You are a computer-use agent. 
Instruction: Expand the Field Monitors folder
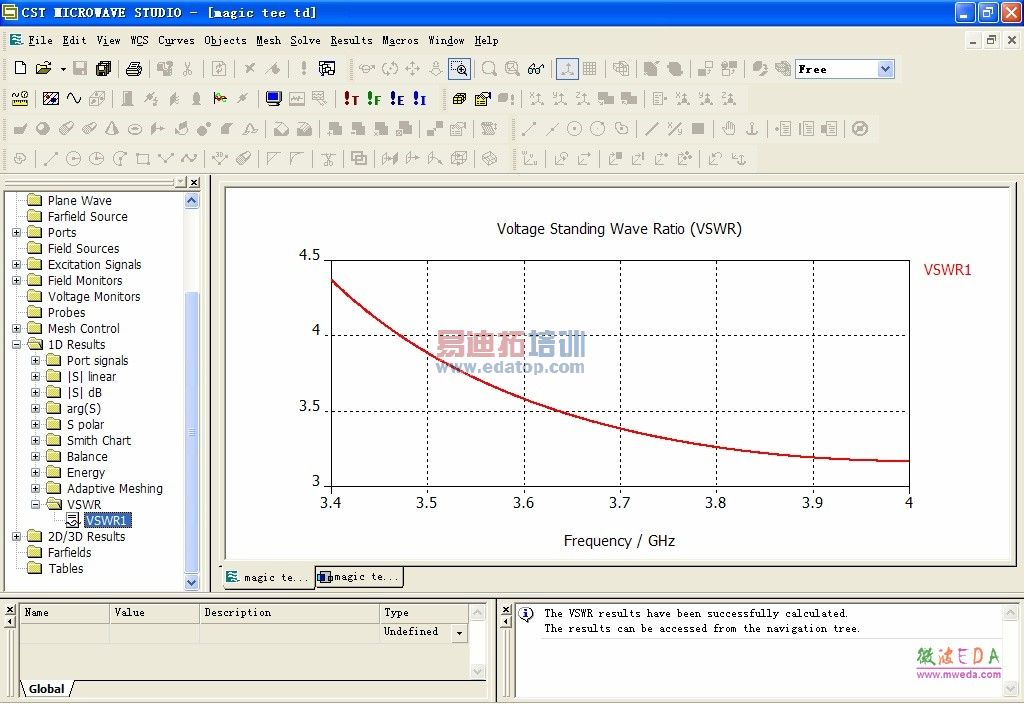tap(16, 280)
